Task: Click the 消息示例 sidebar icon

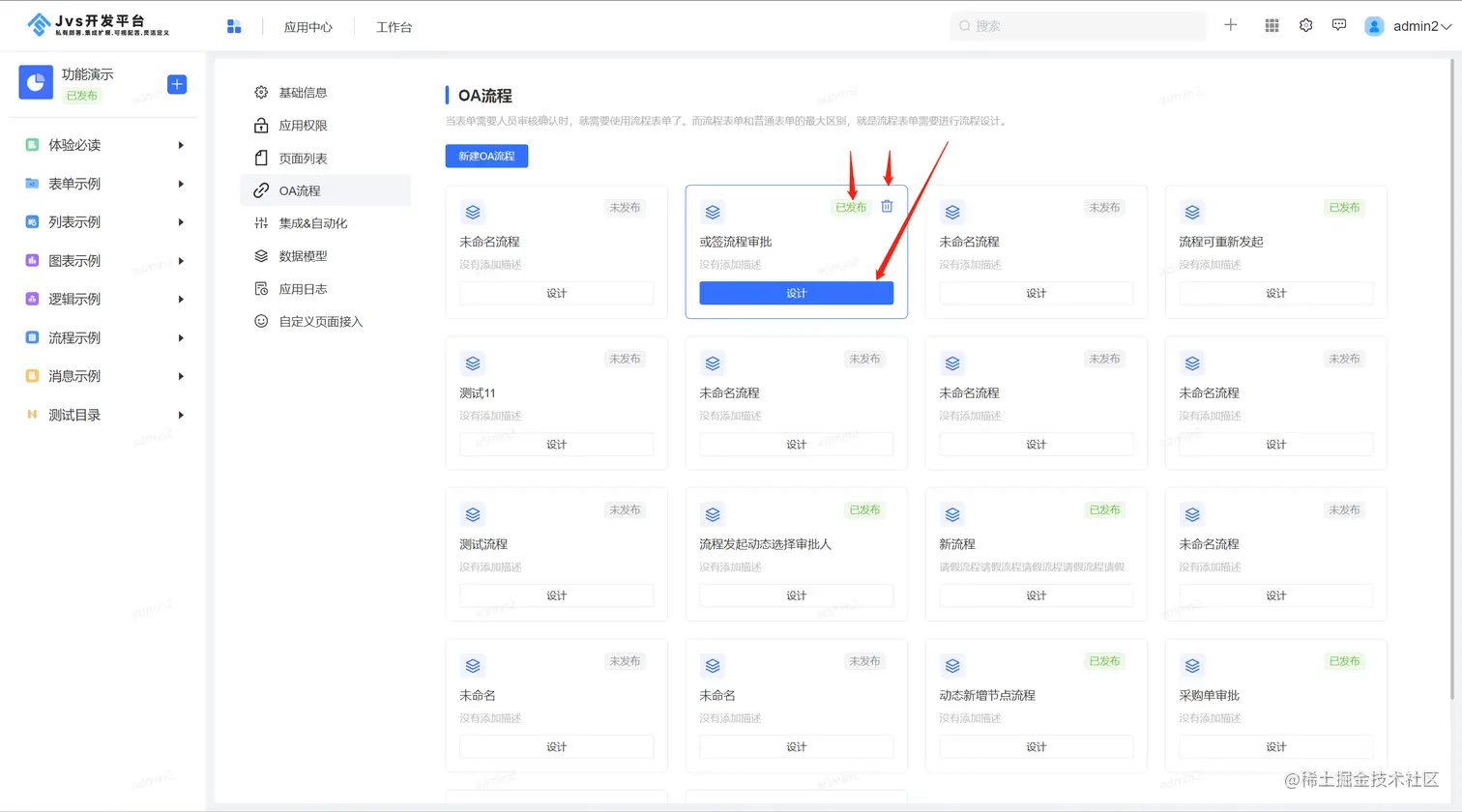Action: coord(32,376)
